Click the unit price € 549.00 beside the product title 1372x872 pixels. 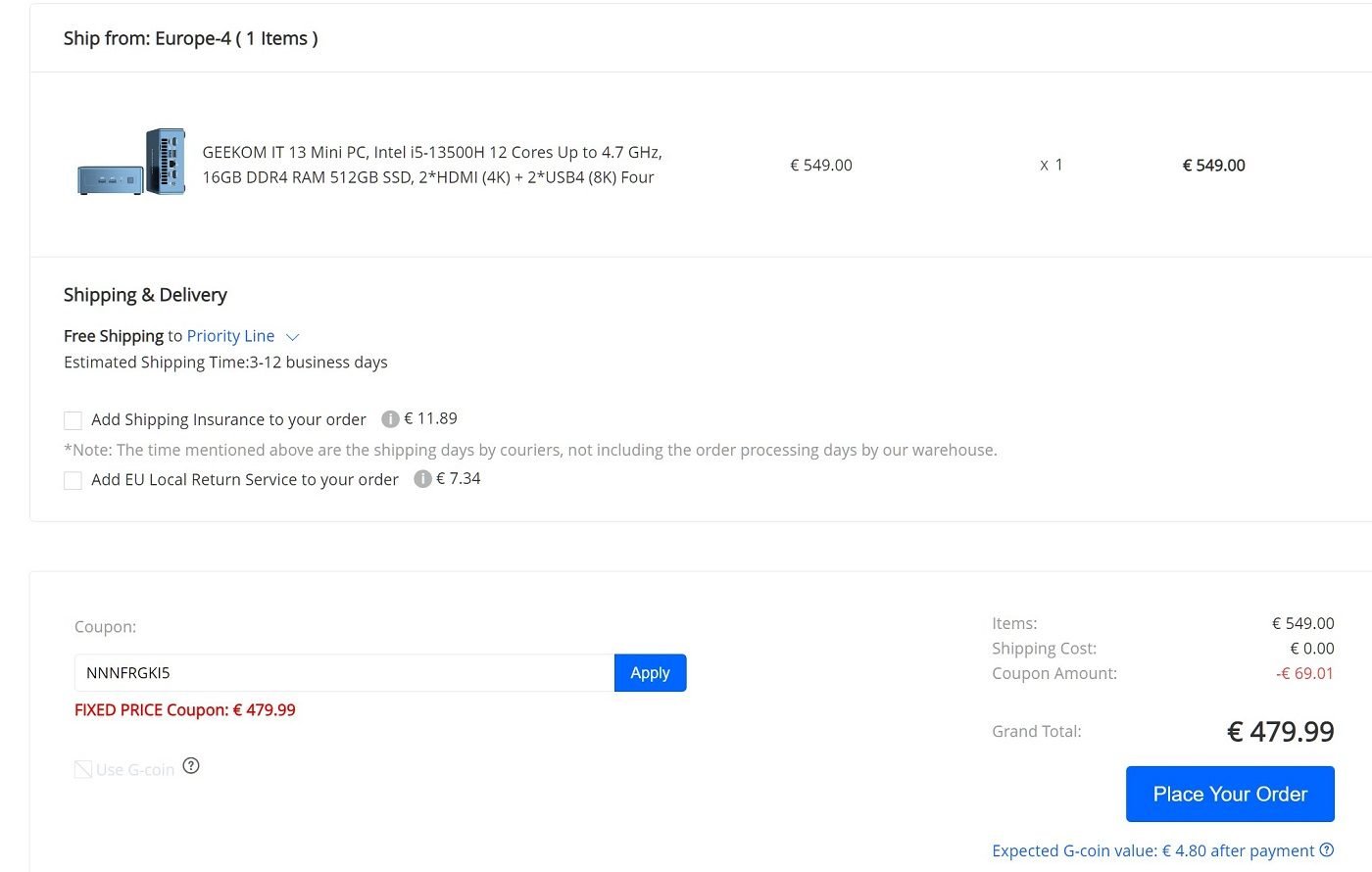pyautogui.click(x=821, y=166)
